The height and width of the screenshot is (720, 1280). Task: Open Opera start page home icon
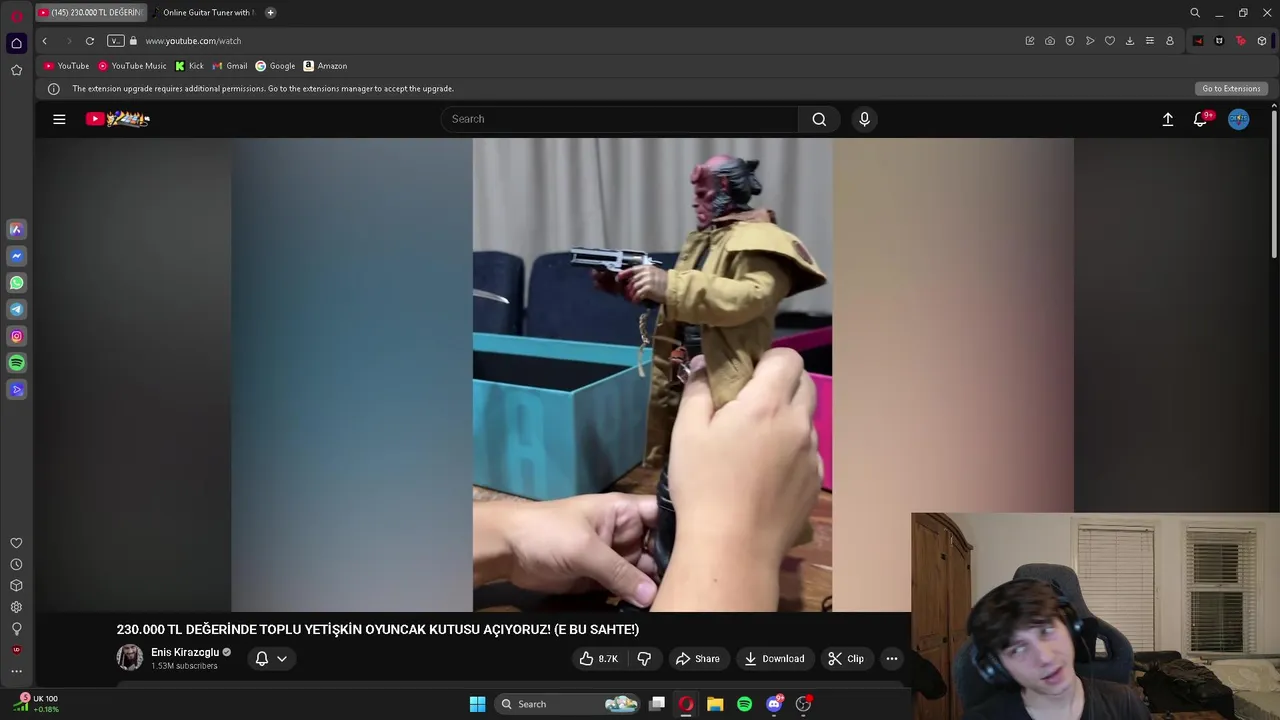click(16, 43)
